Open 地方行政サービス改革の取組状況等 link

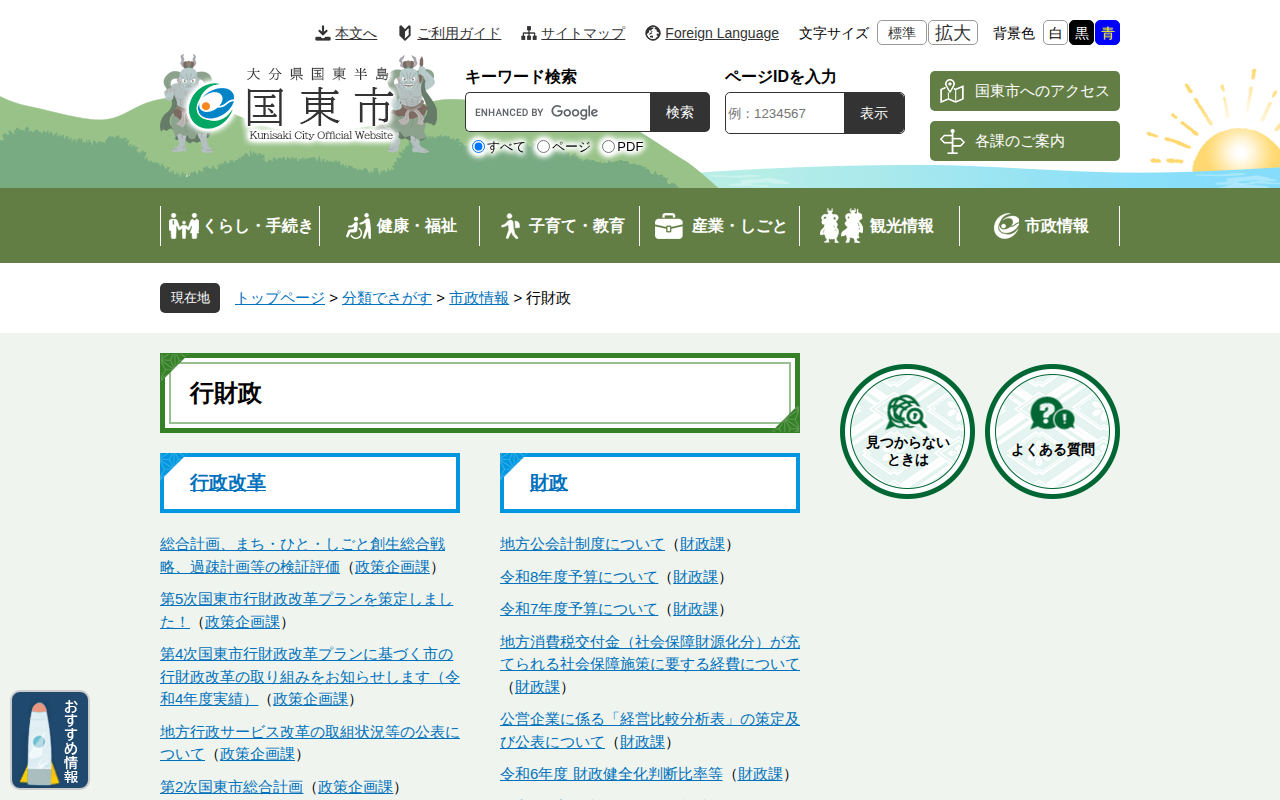(x=310, y=743)
